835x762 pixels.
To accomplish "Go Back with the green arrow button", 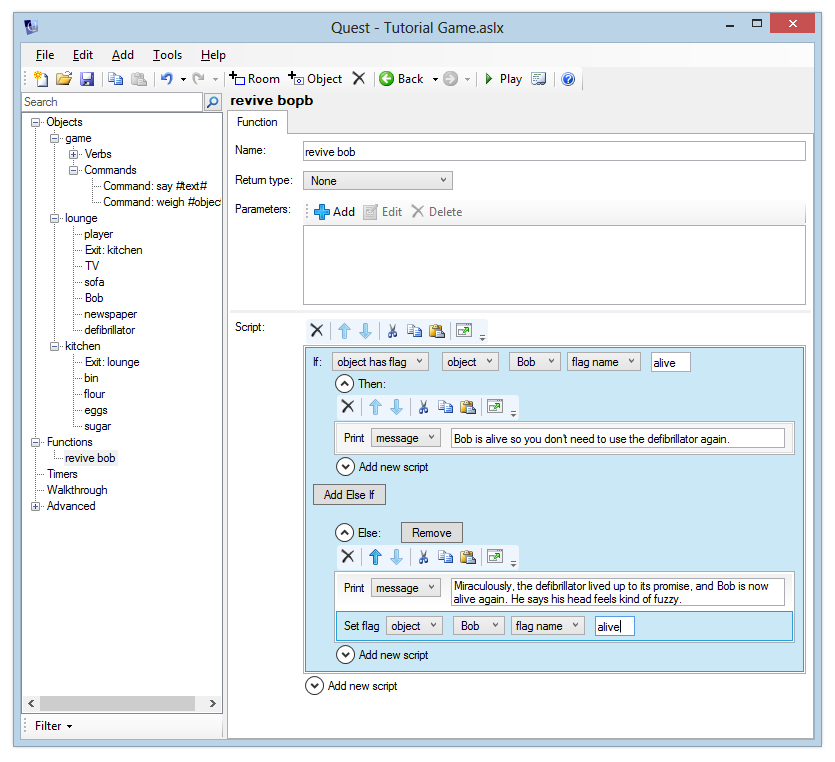I will point(402,79).
